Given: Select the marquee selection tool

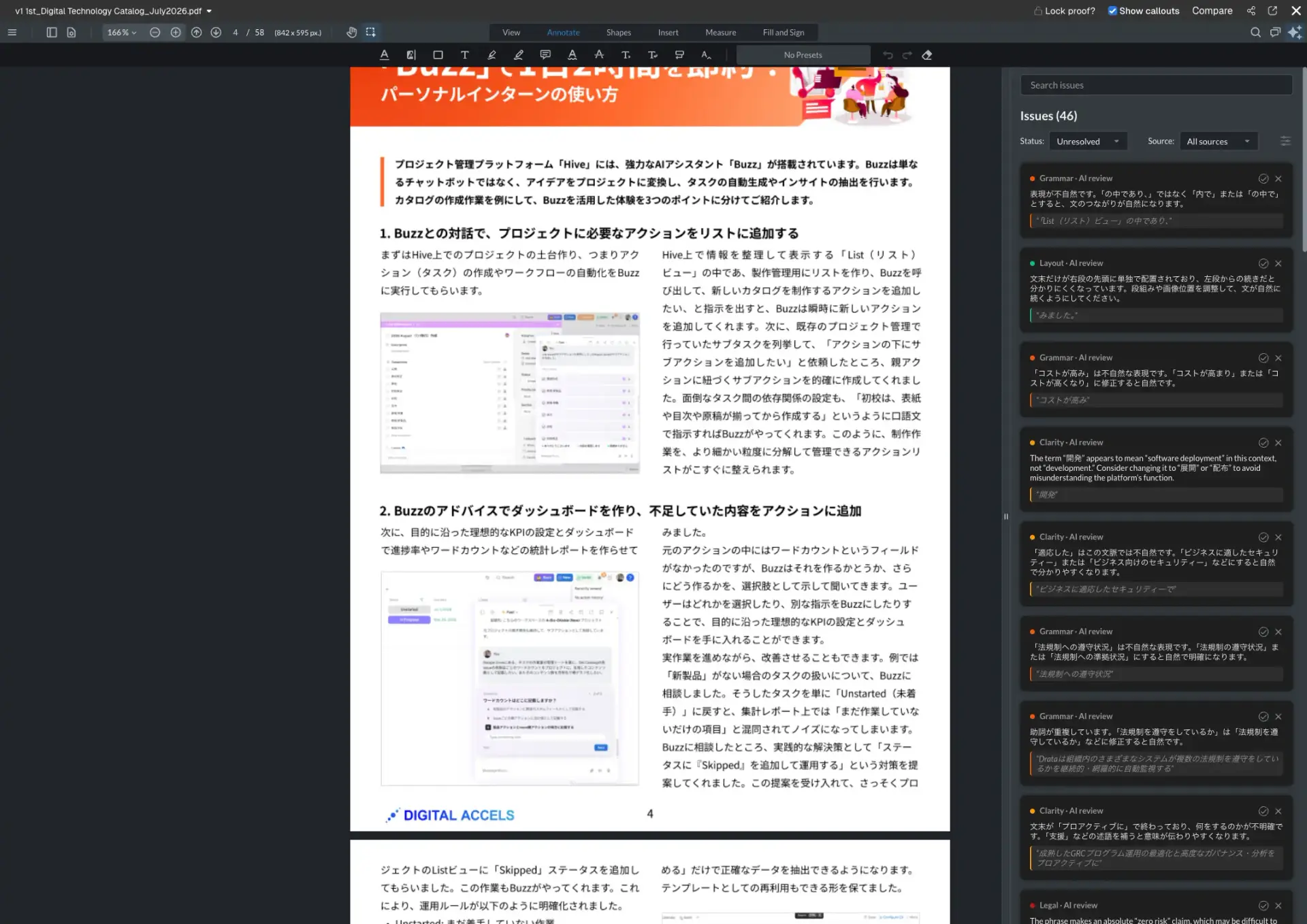Looking at the screenshot, I should coord(370,32).
